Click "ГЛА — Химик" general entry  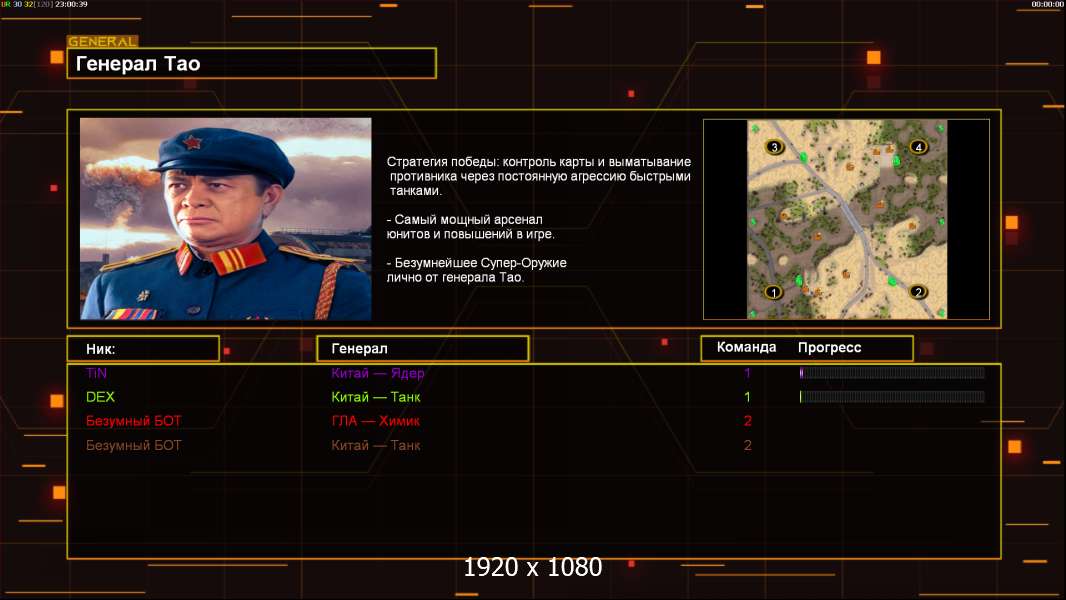tap(375, 421)
